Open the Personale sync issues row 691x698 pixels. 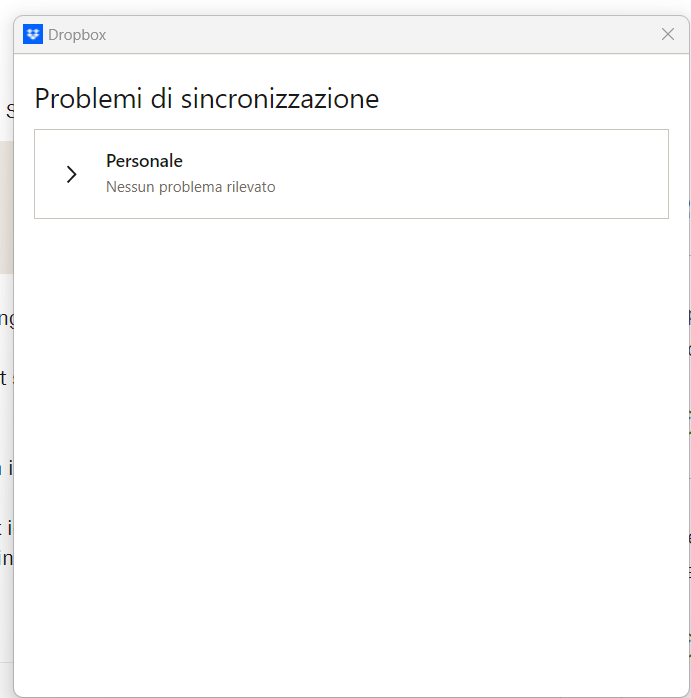pyautogui.click(x=350, y=174)
